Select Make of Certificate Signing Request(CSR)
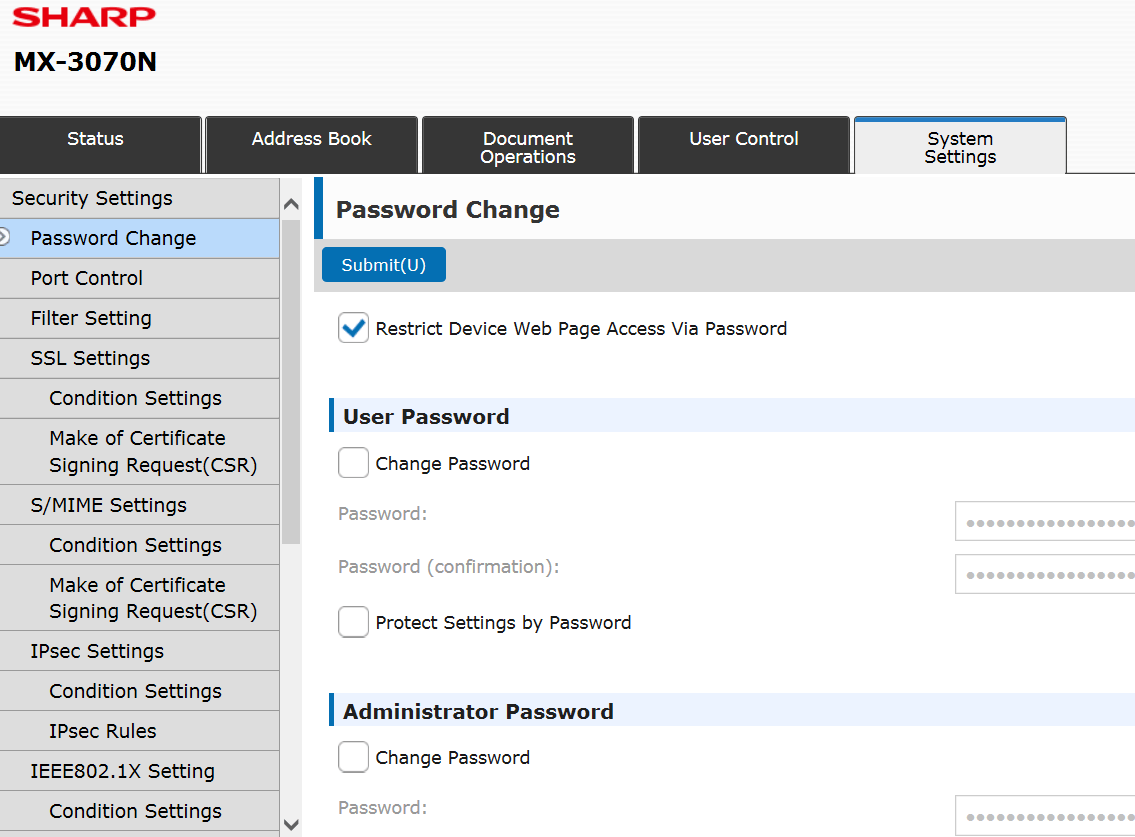Screen dimensions: 1135x837 [137, 451]
